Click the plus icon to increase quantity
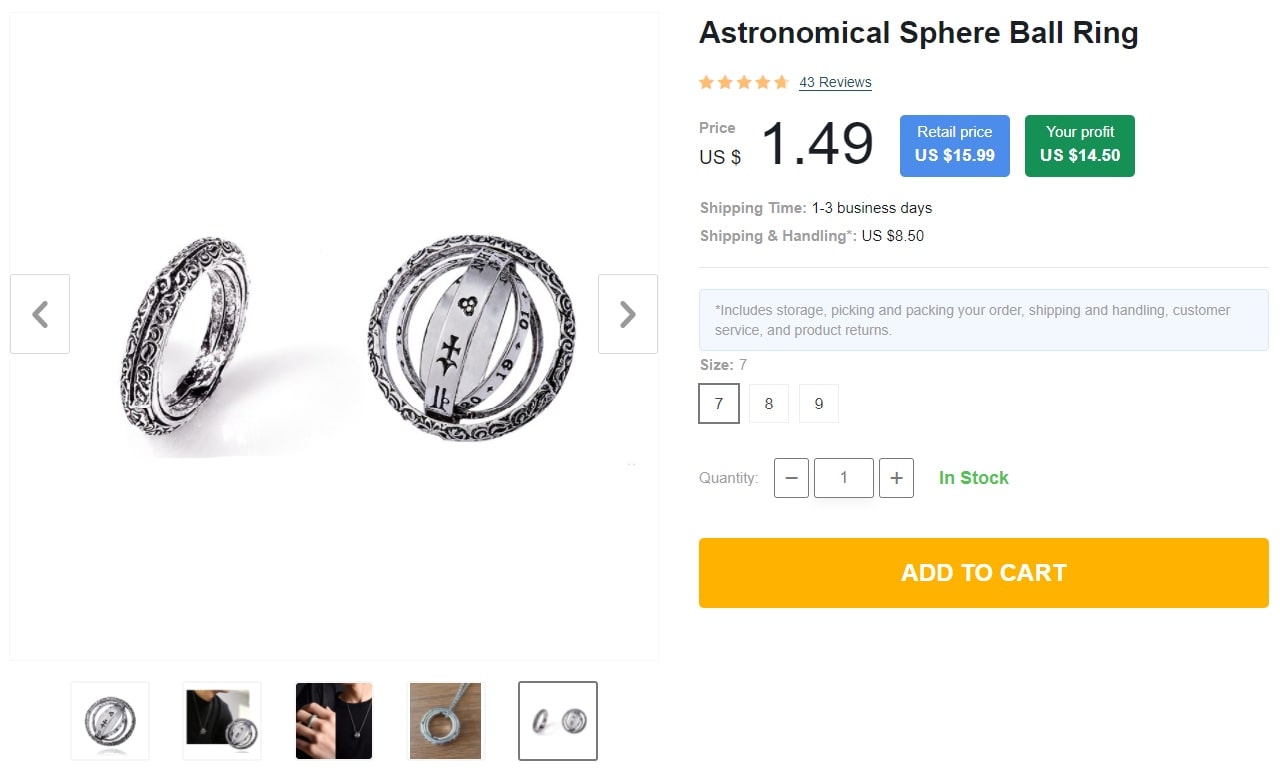Image resolution: width=1280 pixels, height=781 pixels. 897,478
